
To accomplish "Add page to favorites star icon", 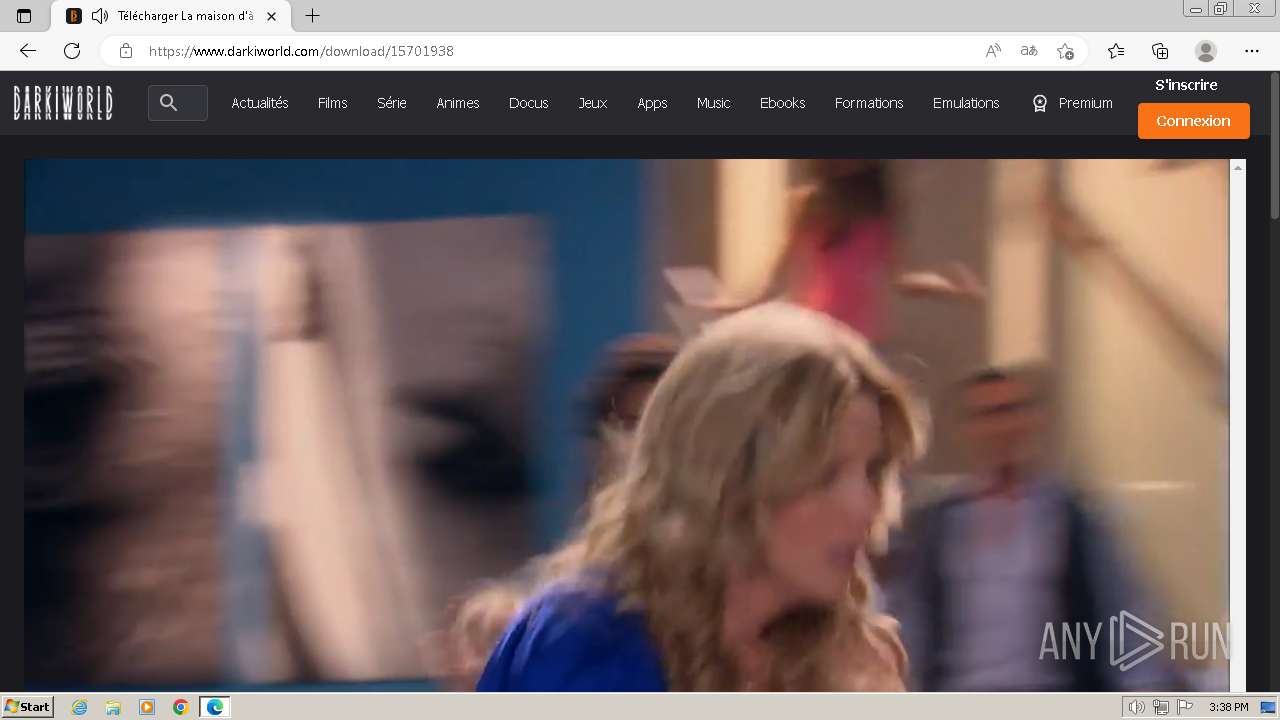I will click(x=1065, y=51).
